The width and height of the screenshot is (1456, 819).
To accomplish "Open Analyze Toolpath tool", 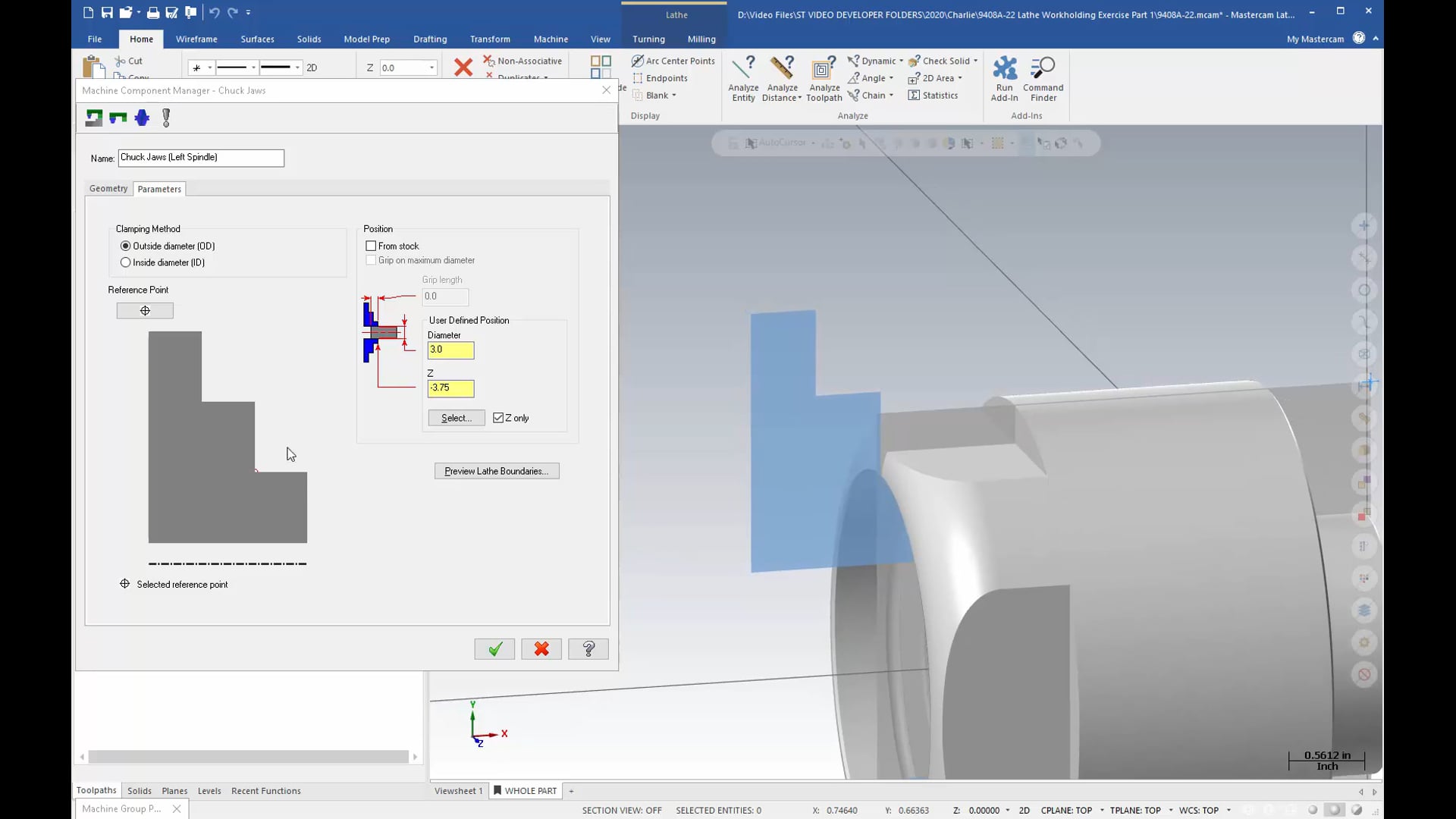I will pyautogui.click(x=824, y=78).
